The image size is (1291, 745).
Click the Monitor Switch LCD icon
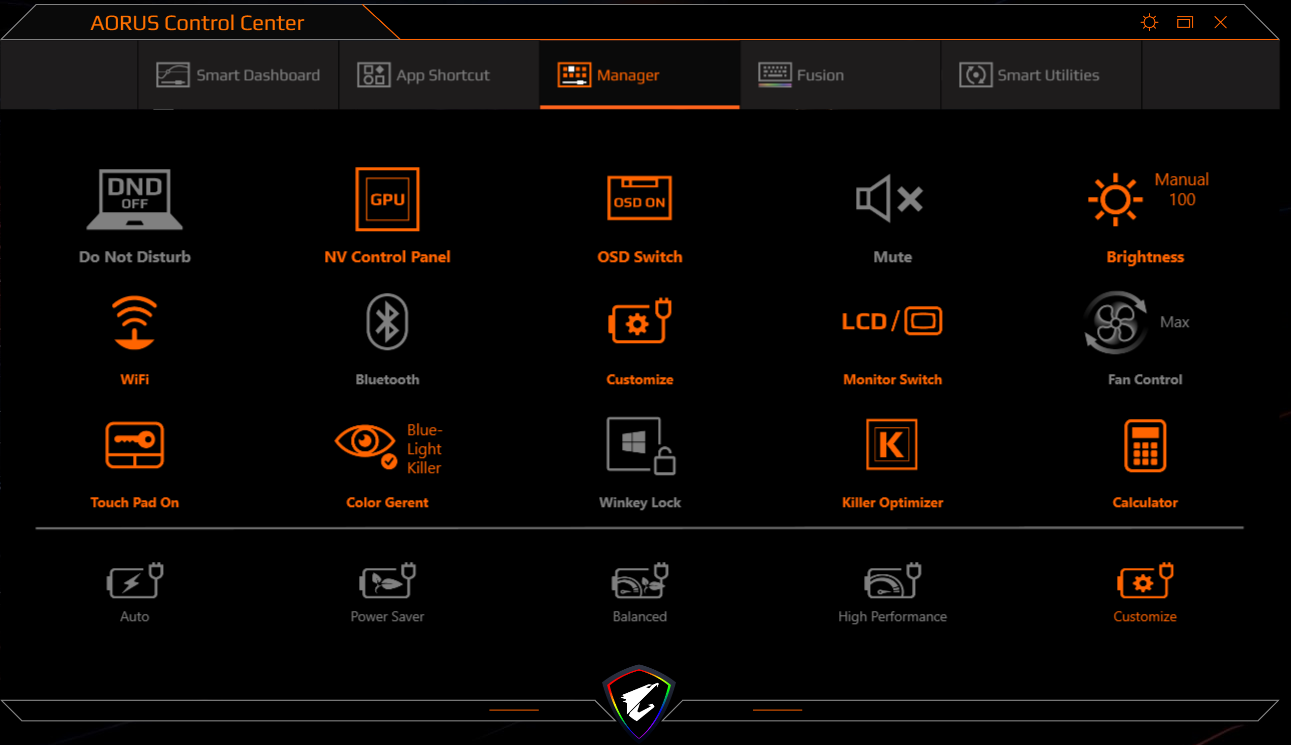pos(892,321)
